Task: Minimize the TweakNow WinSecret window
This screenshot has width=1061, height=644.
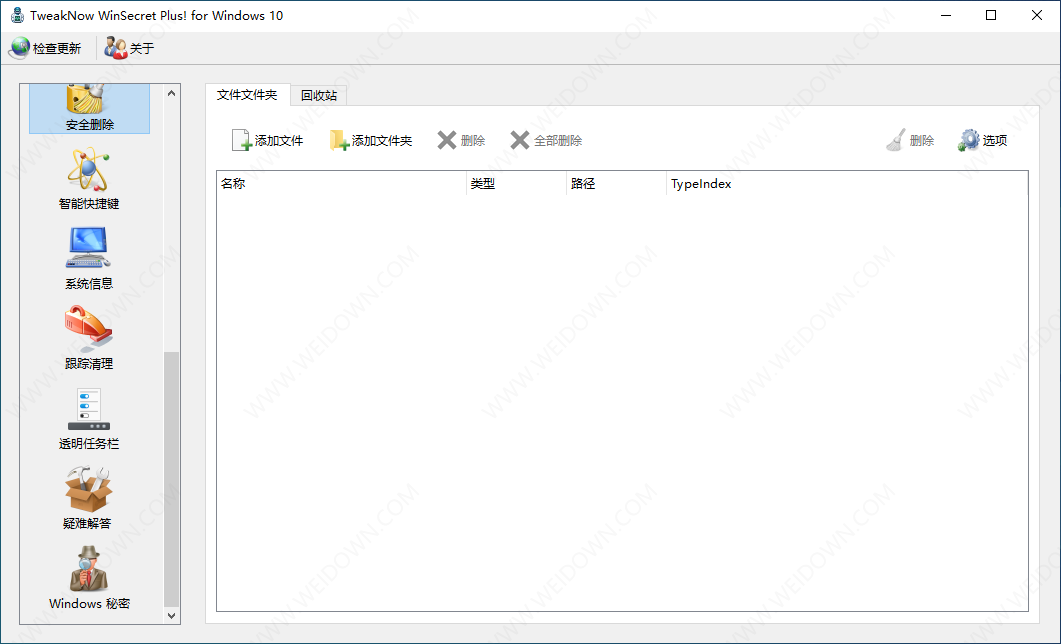Action: pyautogui.click(x=945, y=16)
